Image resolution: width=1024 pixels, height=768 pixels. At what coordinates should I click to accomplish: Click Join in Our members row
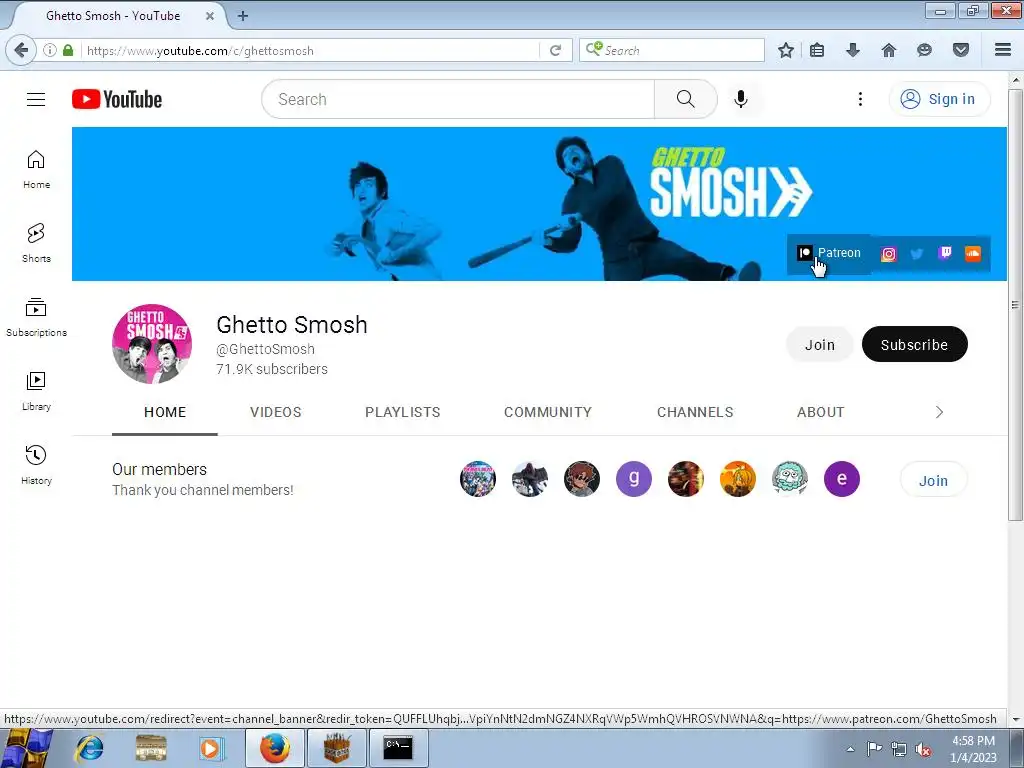coord(933,480)
